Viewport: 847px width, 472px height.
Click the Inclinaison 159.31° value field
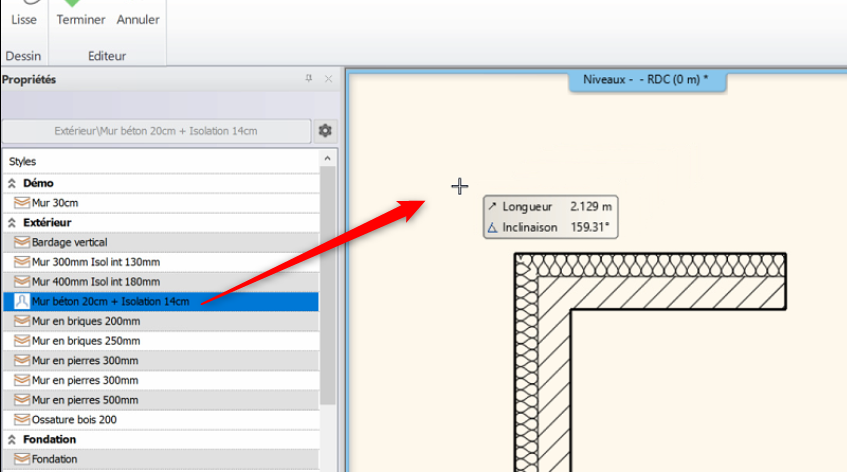point(590,227)
